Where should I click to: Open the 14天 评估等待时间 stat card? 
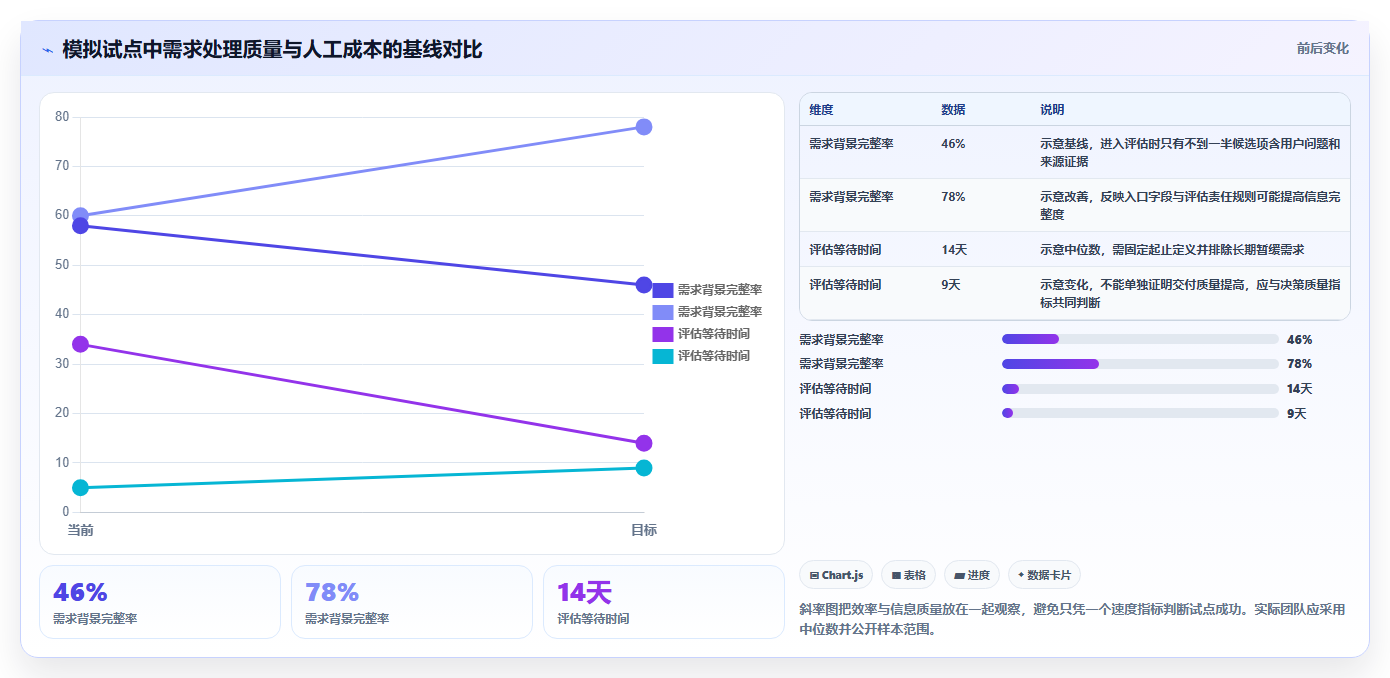coord(664,602)
